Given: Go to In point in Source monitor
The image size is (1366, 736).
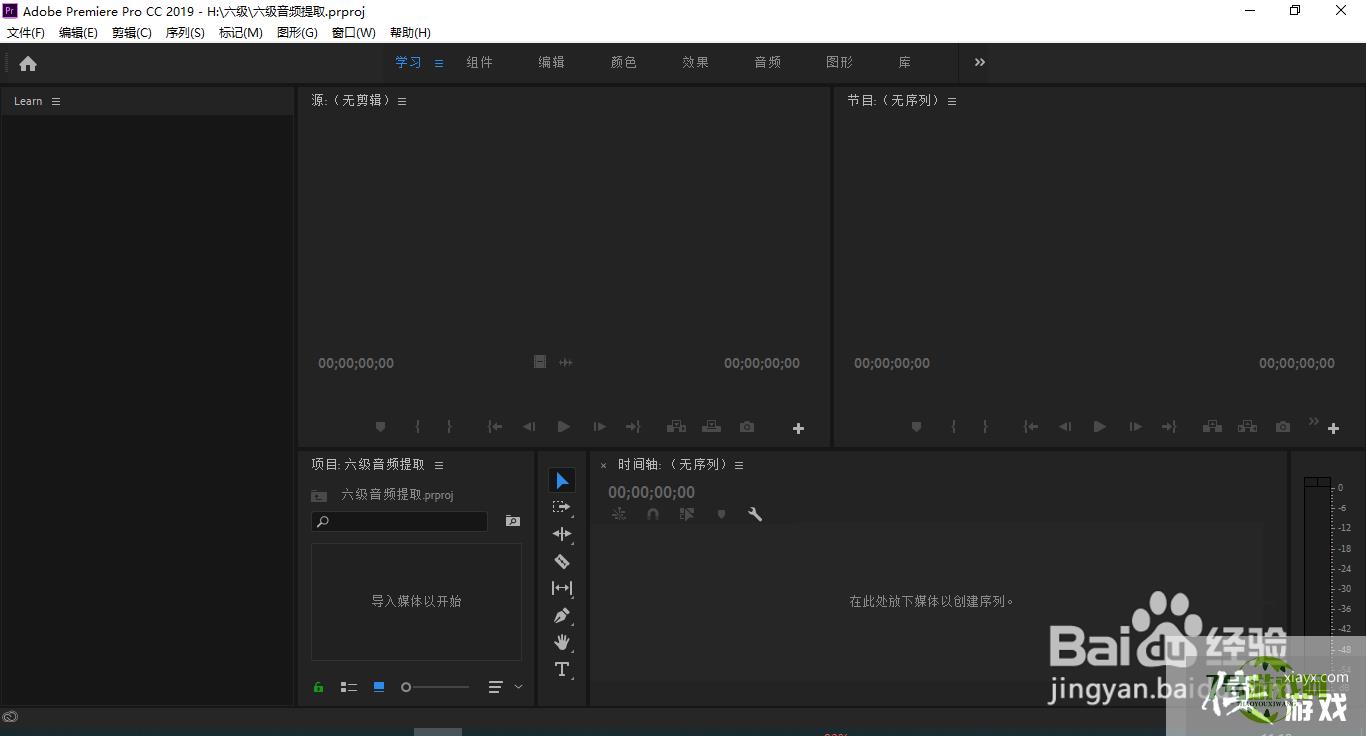Looking at the screenshot, I should coord(495,427).
